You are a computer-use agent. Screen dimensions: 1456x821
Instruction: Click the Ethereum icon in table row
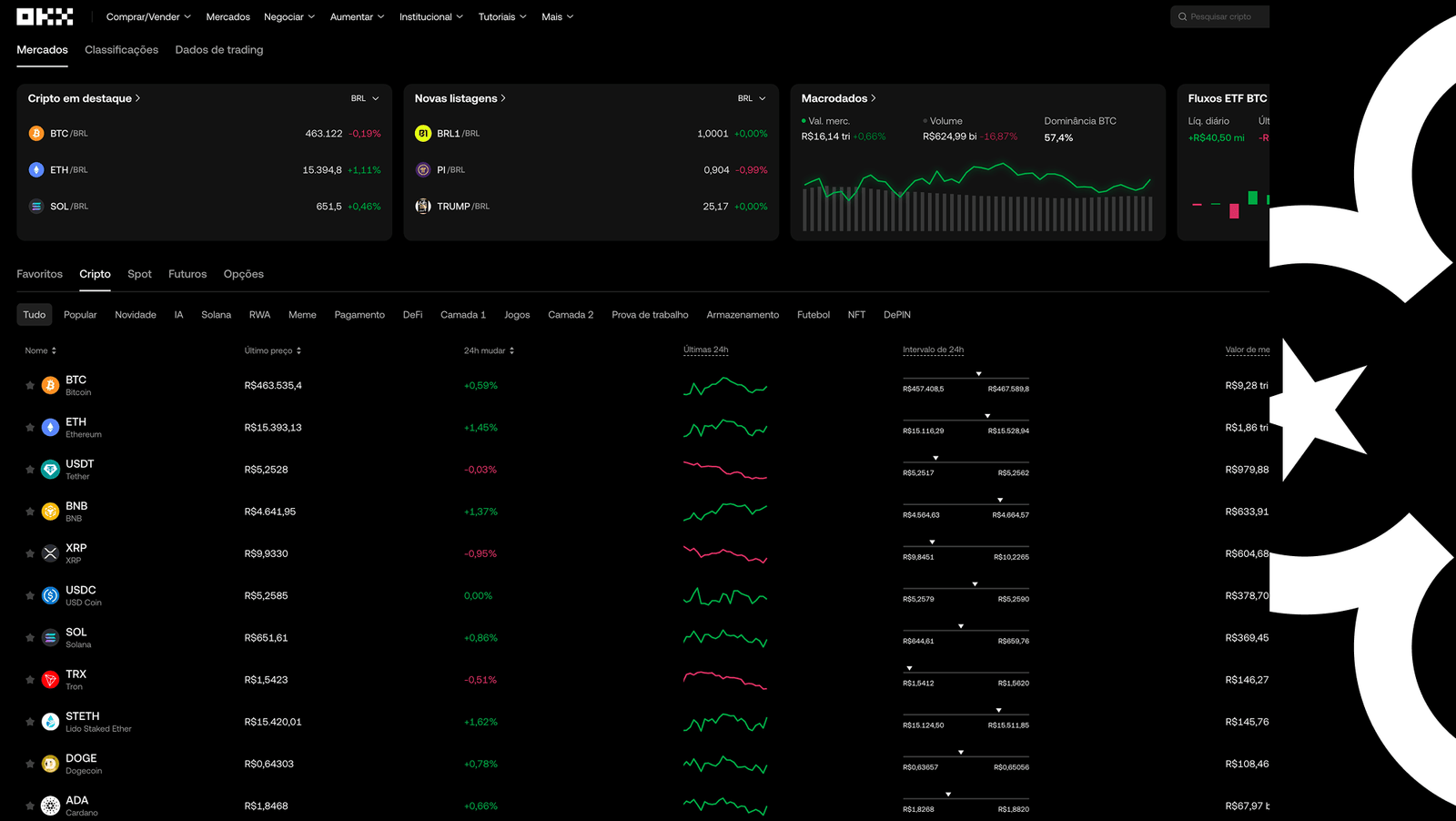point(51,428)
